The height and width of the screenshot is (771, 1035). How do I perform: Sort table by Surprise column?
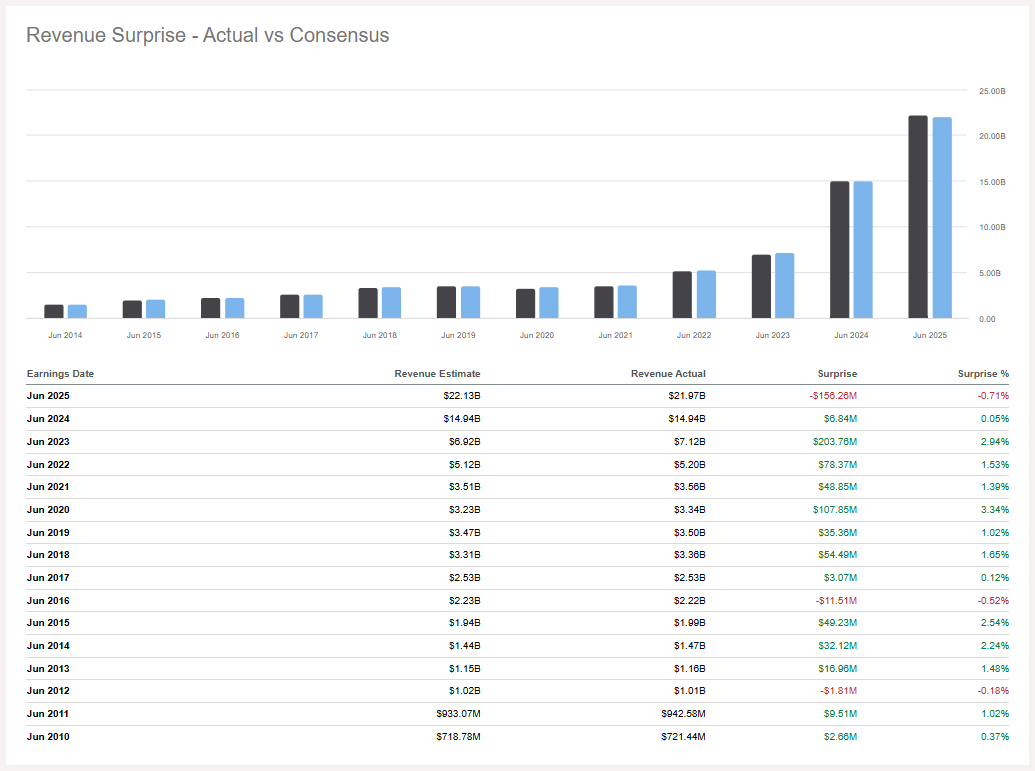click(838, 373)
